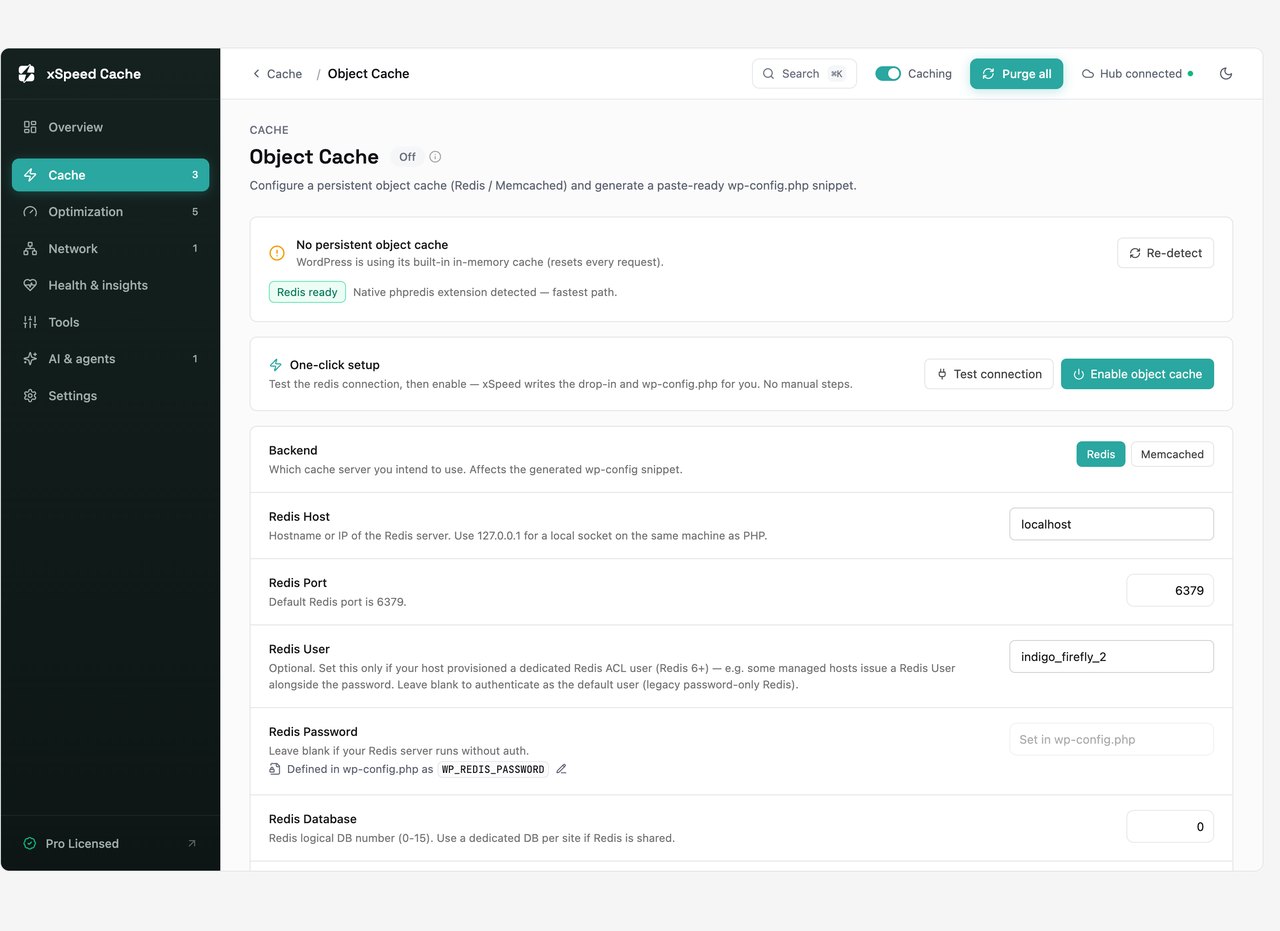Viewport: 1280px width, 931px height.
Task: Select Cache in the sidebar
Action: pyautogui.click(x=110, y=175)
